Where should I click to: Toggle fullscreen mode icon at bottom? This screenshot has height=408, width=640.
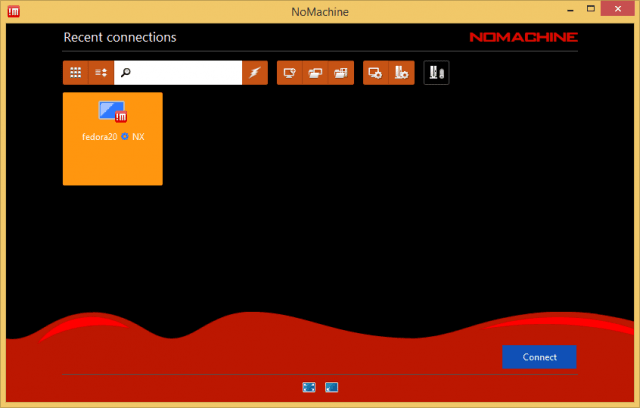(309, 387)
